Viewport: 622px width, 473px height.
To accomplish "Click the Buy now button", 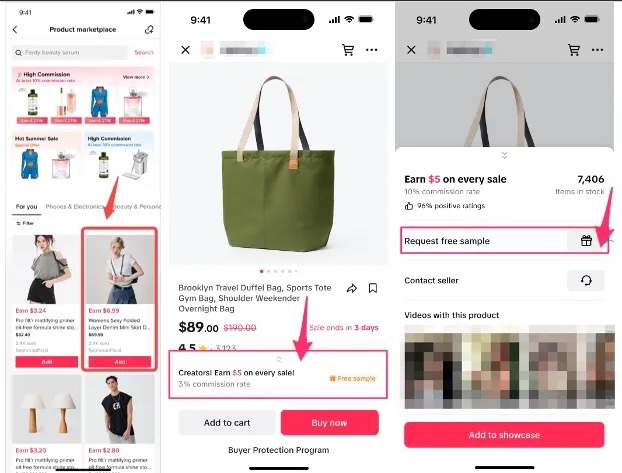I will [330, 423].
